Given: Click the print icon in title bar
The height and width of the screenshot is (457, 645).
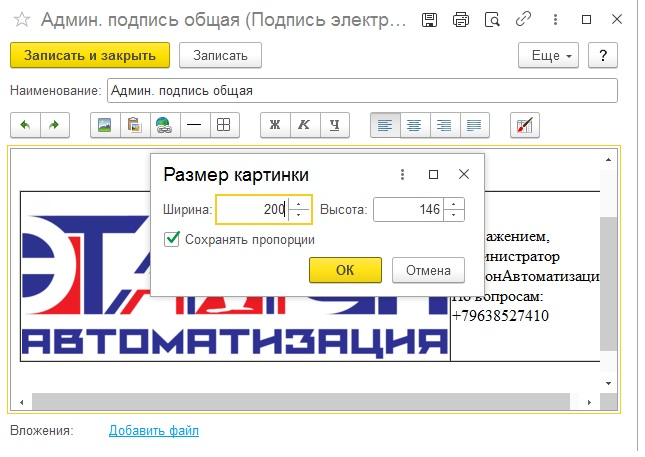Looking at the screenshot, I should pos(461,19).
